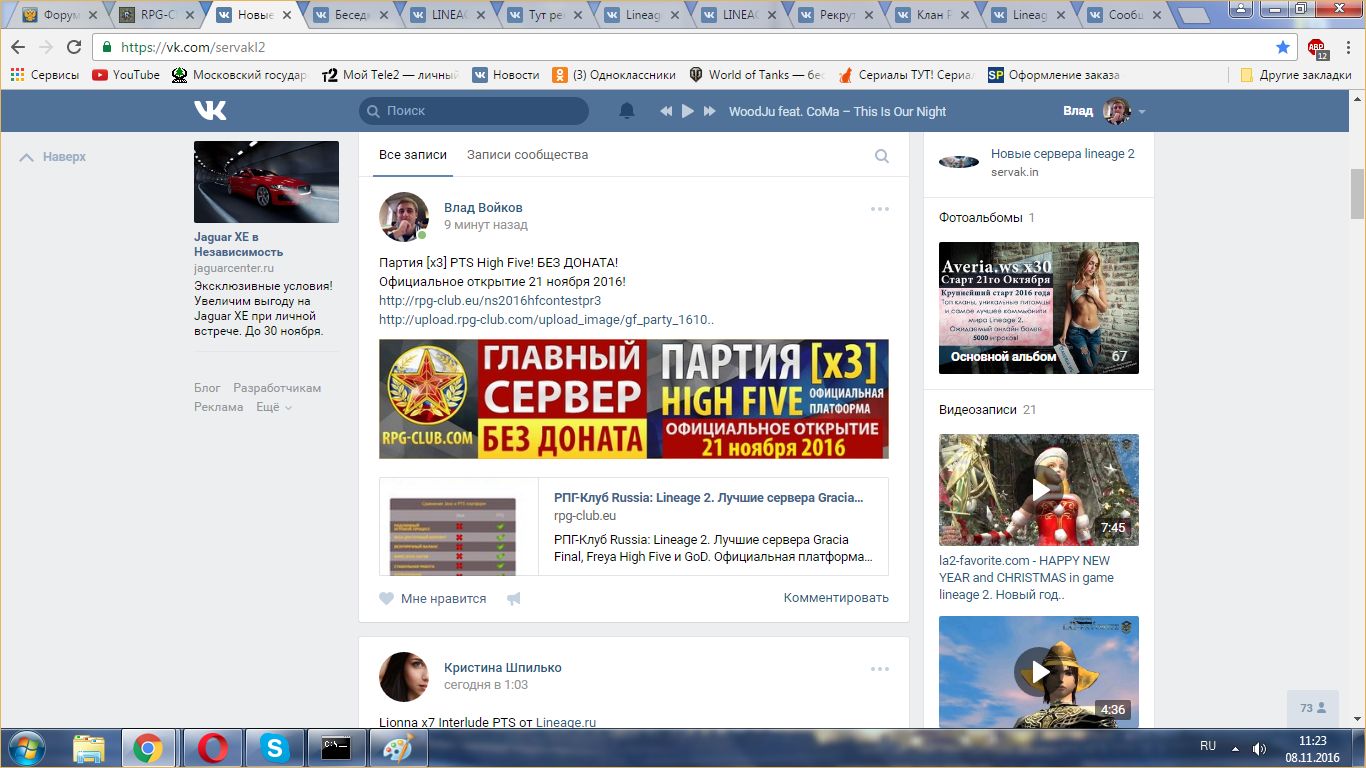Click the VK logo home icon
Screen dimensions: 1366x768
coord(210,111)
